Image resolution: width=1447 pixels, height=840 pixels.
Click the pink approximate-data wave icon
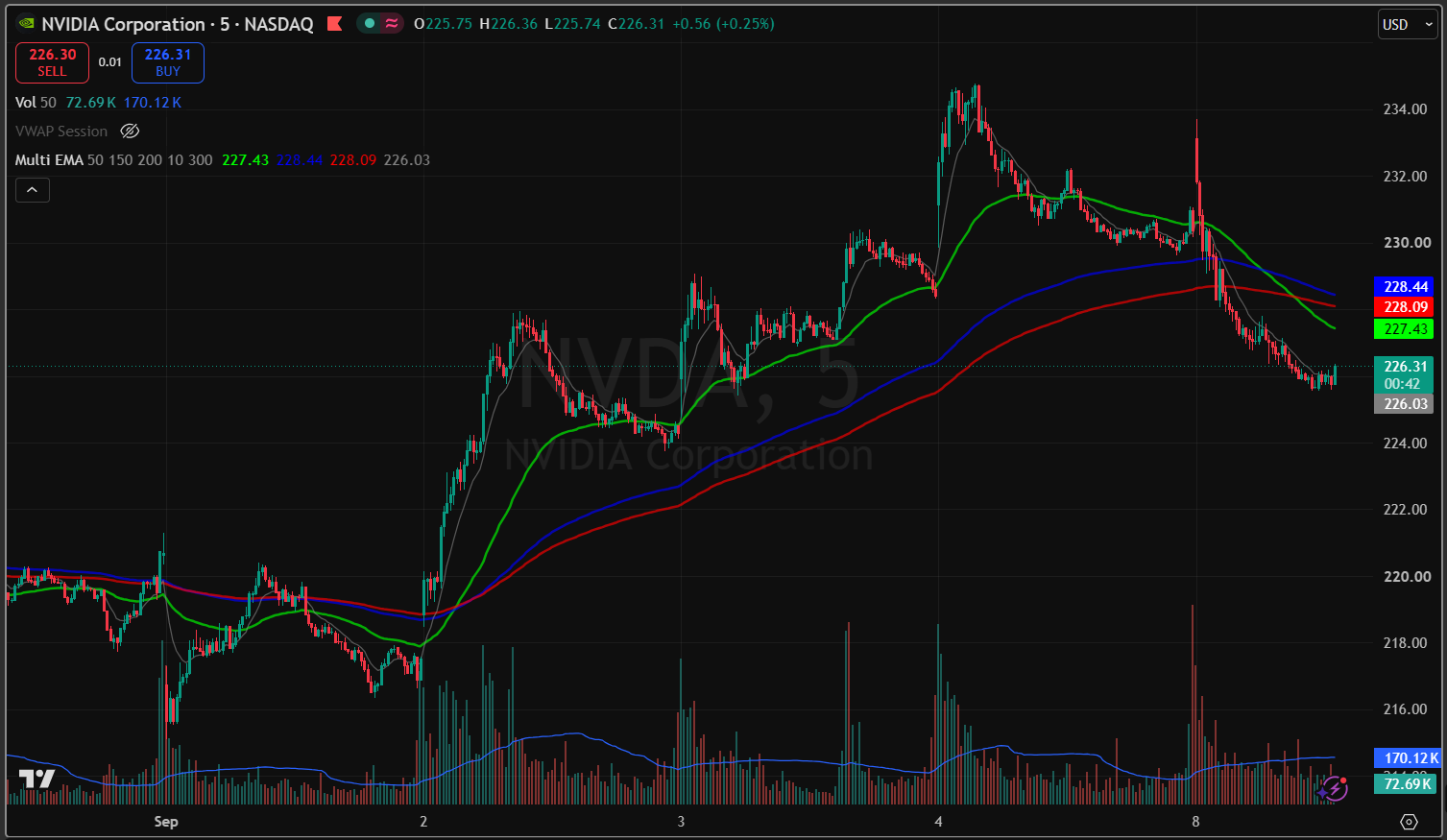392,24
